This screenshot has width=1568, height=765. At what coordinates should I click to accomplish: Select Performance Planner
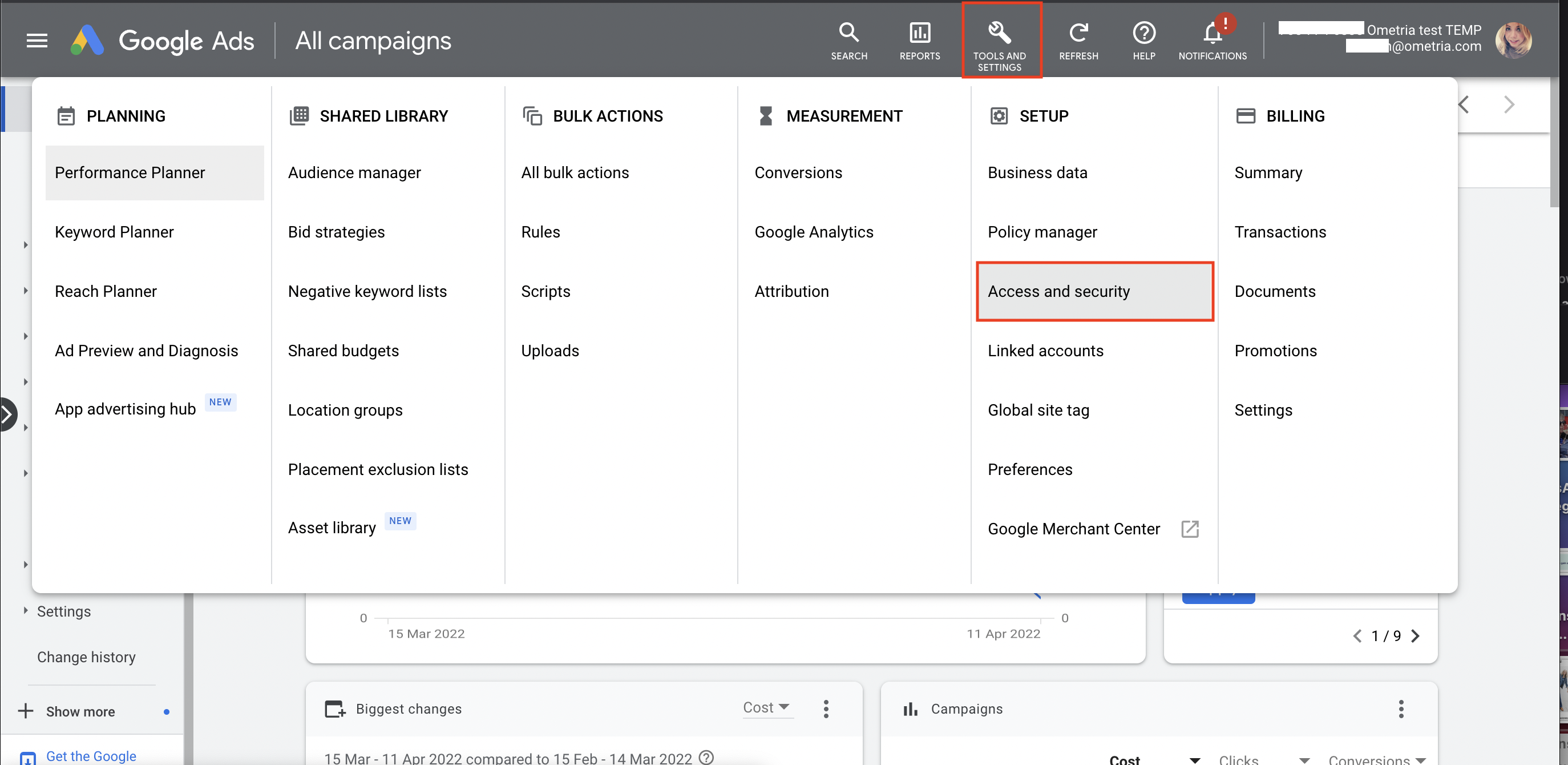pos(155,172)
